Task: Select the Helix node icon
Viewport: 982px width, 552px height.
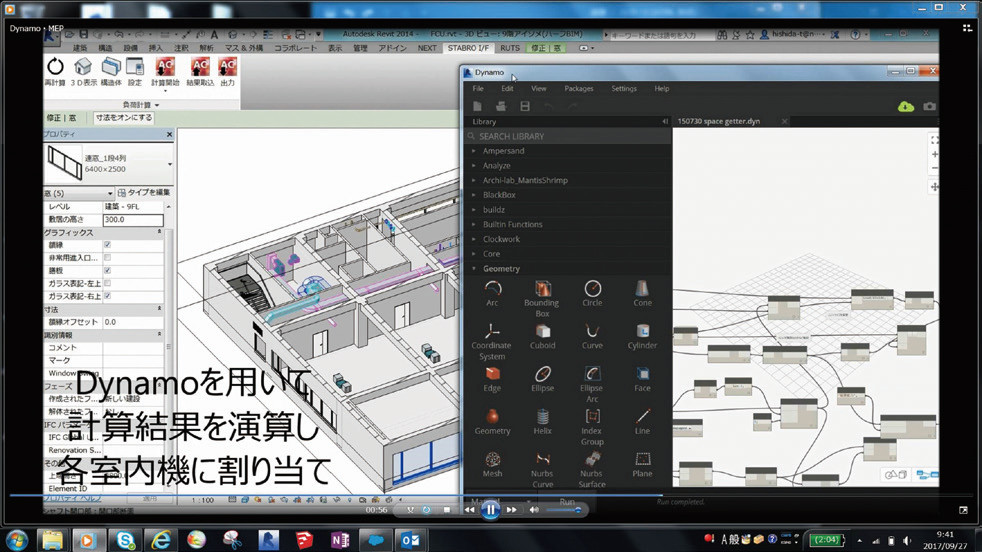Action: (x=542, y=416)
